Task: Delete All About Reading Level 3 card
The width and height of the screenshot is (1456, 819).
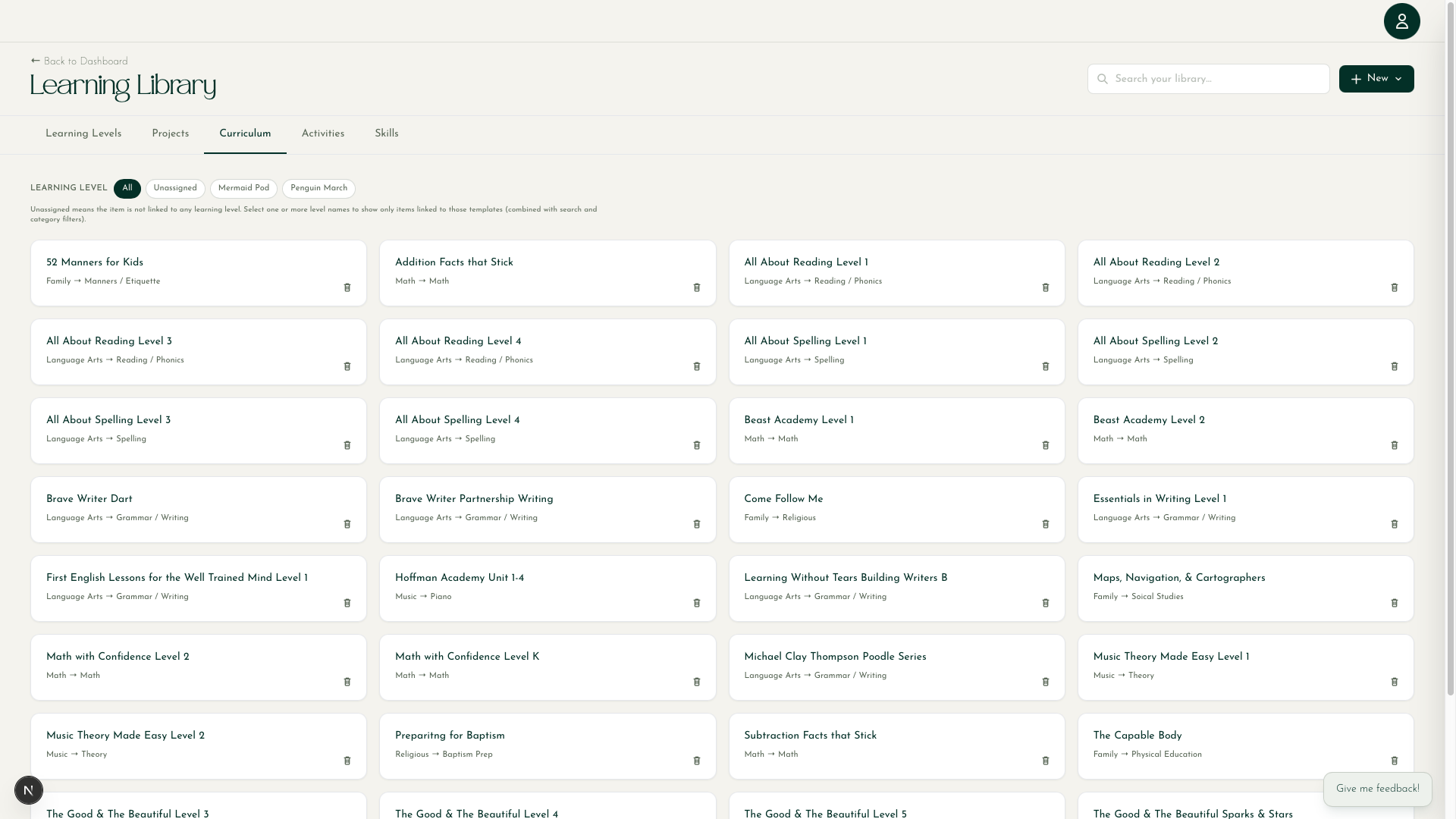Action: [347, 366]
